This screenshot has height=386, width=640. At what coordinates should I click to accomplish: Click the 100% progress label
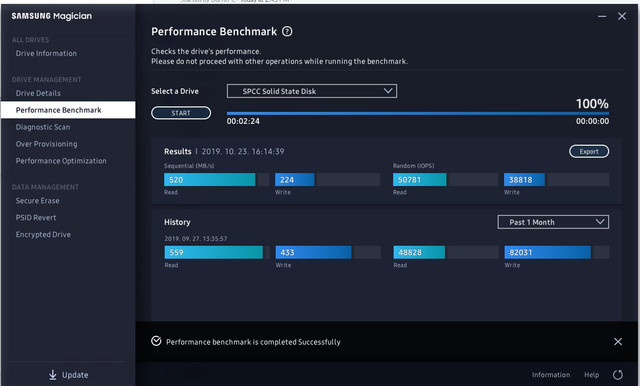point(592,104)
